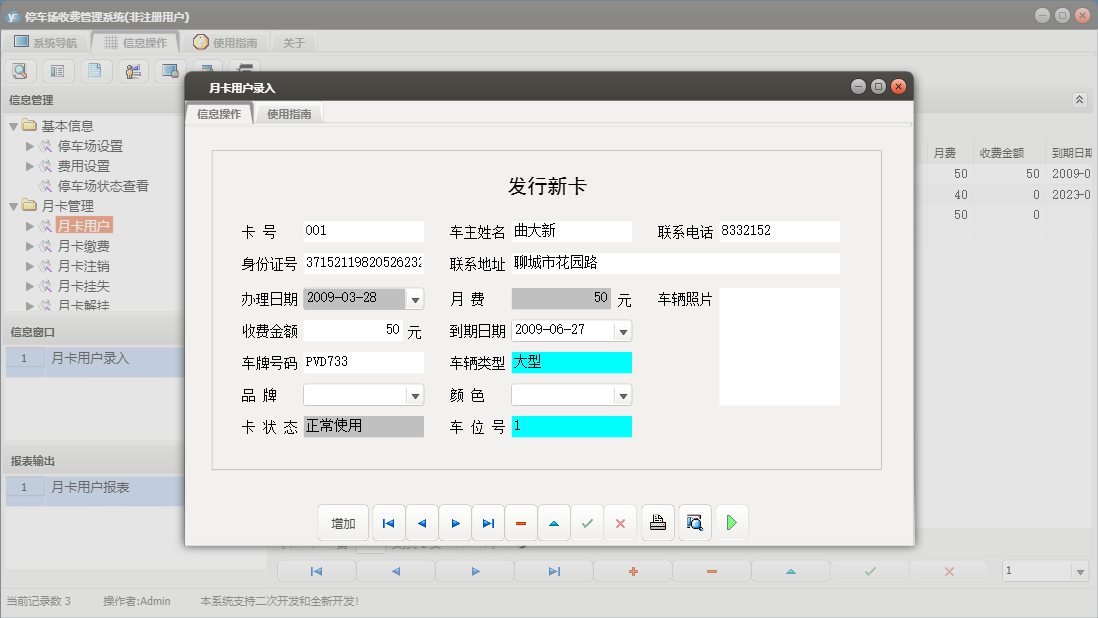Click the document toolbar icon

(x=96, y=70)
